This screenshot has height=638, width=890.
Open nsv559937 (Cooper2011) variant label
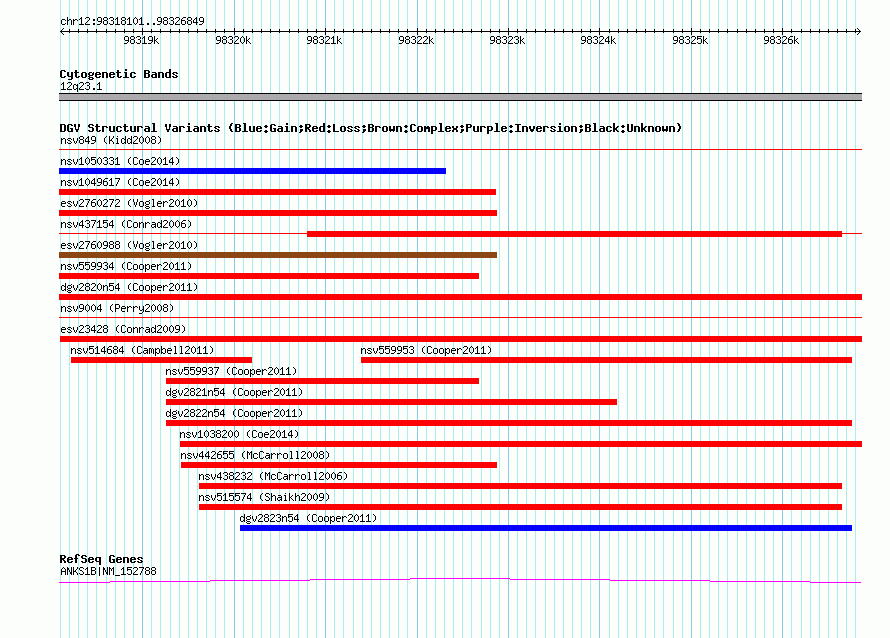[232, 371]
